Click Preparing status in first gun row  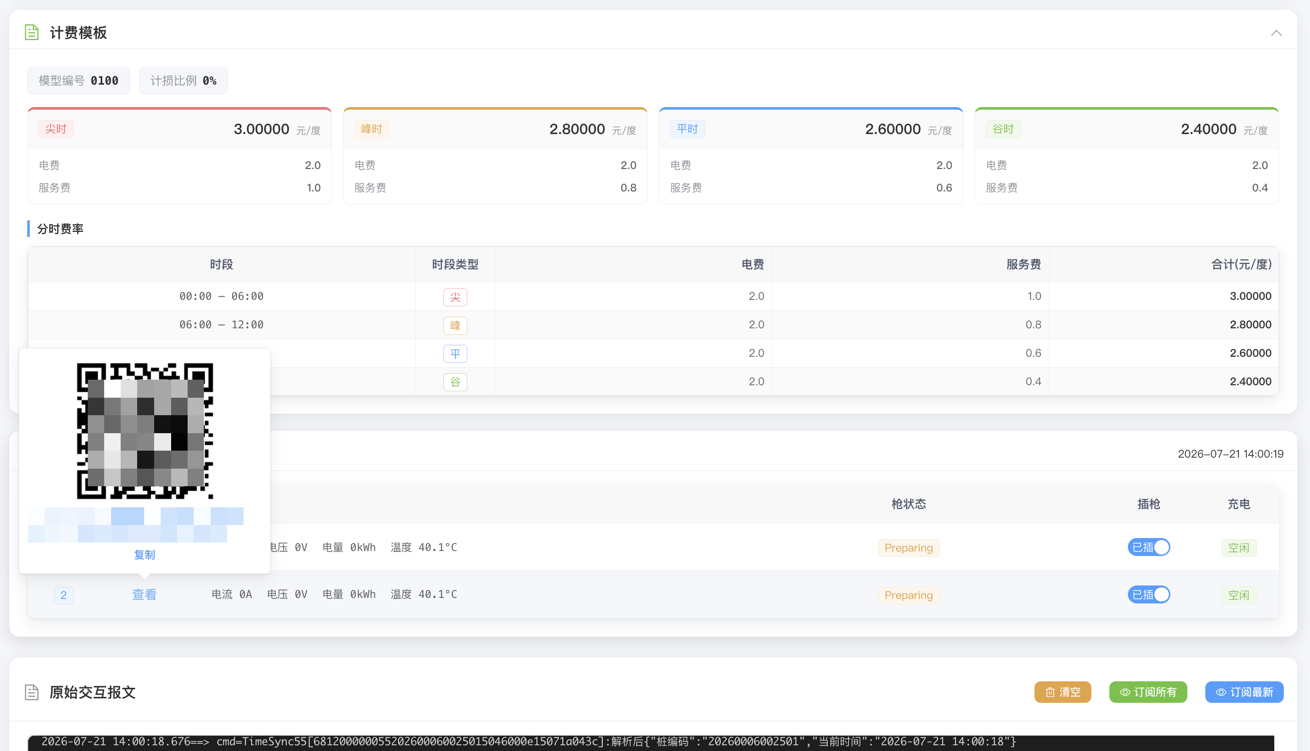(909, 548)
